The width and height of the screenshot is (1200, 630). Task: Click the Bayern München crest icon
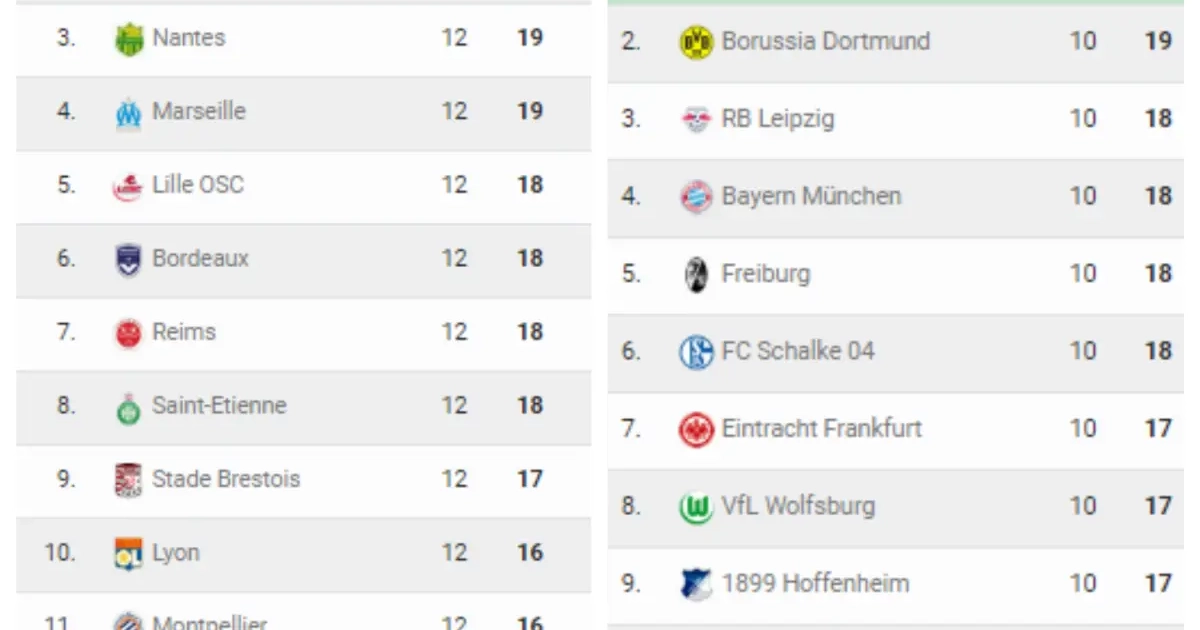tap(695, 197)
